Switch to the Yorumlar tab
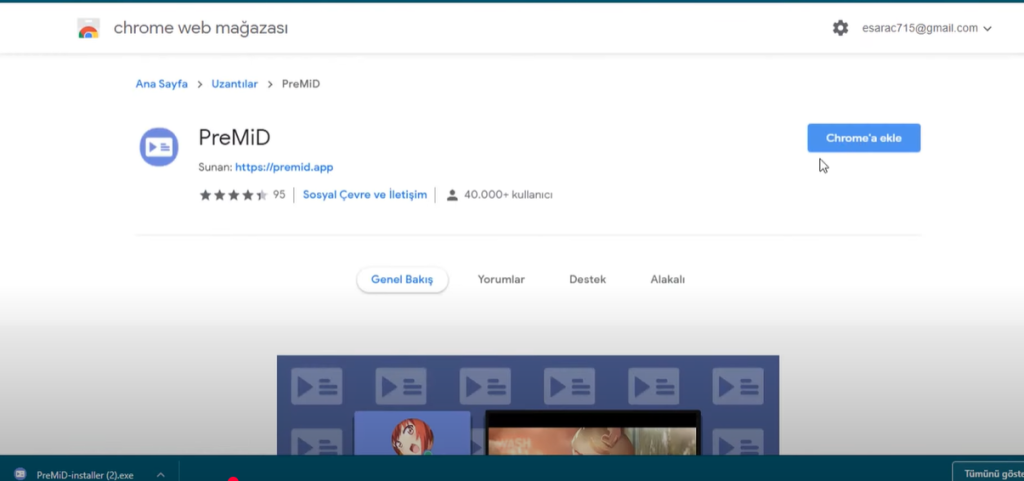 (x=501, y=279)
